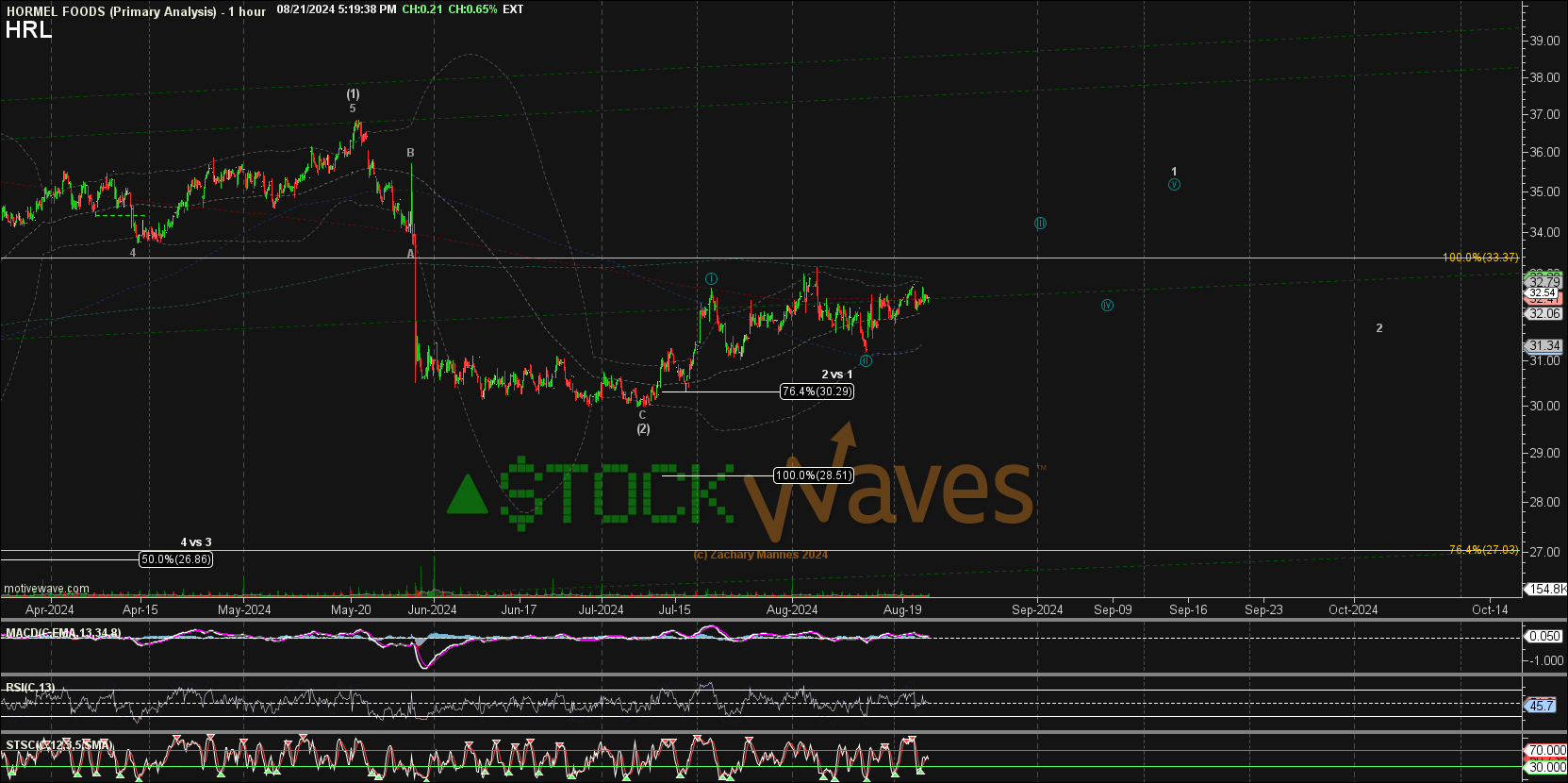Click the Jul-2024 date axis label
1568x783 pixels.
tap(601, 609)
